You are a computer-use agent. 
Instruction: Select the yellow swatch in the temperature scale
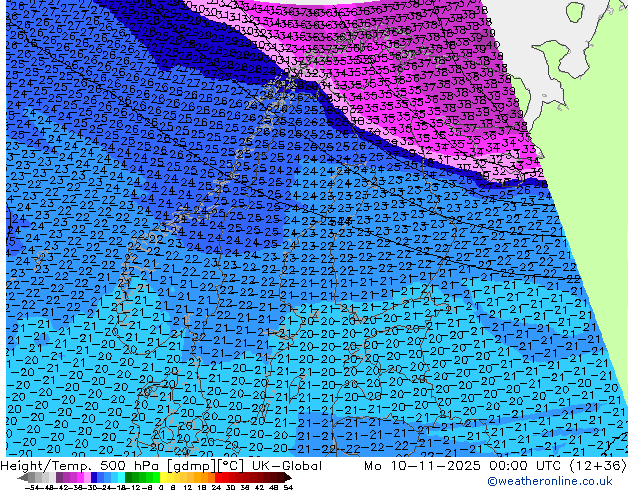tap(163, 478)
